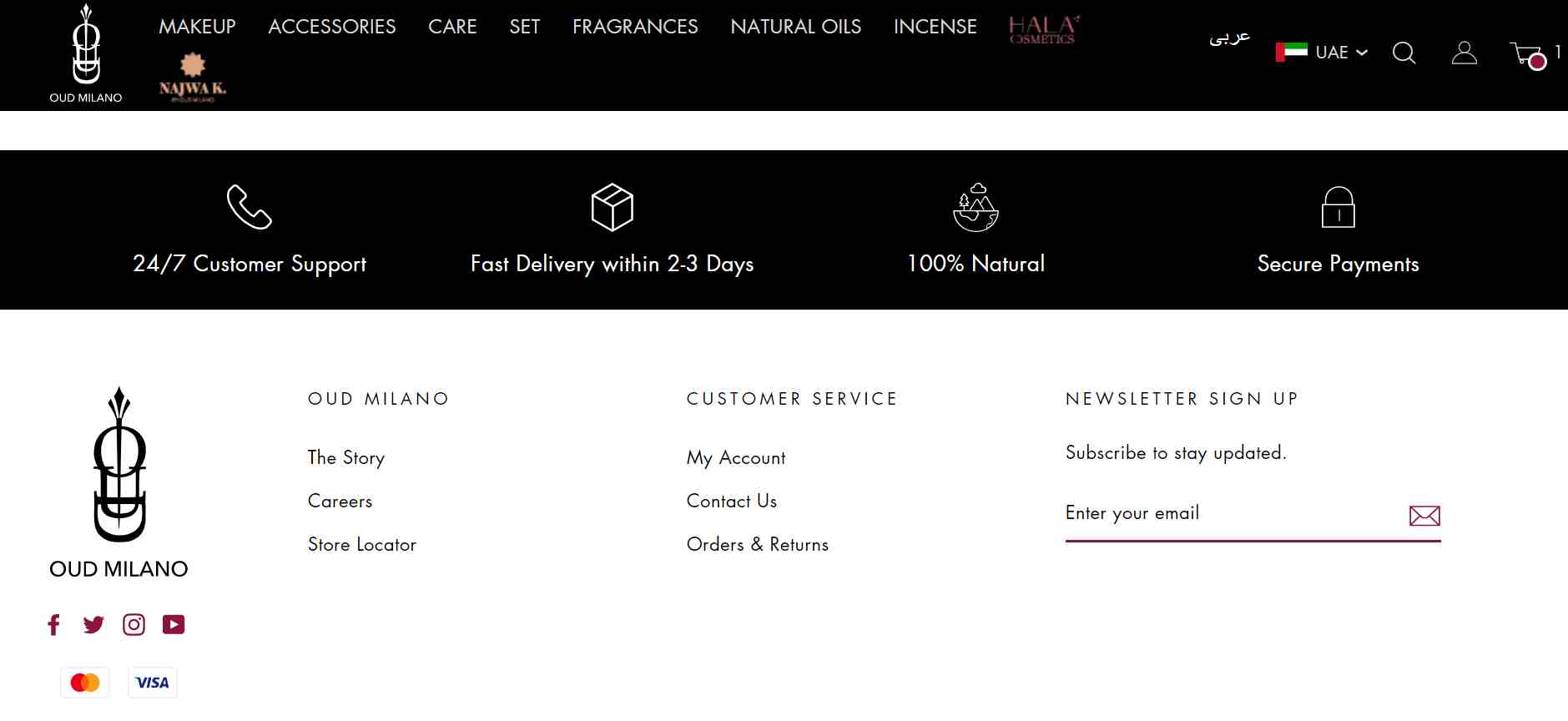Viewport: 1568px width, 721px height.
Task: Go to My Account link
Action: click(x=736, y=458)
